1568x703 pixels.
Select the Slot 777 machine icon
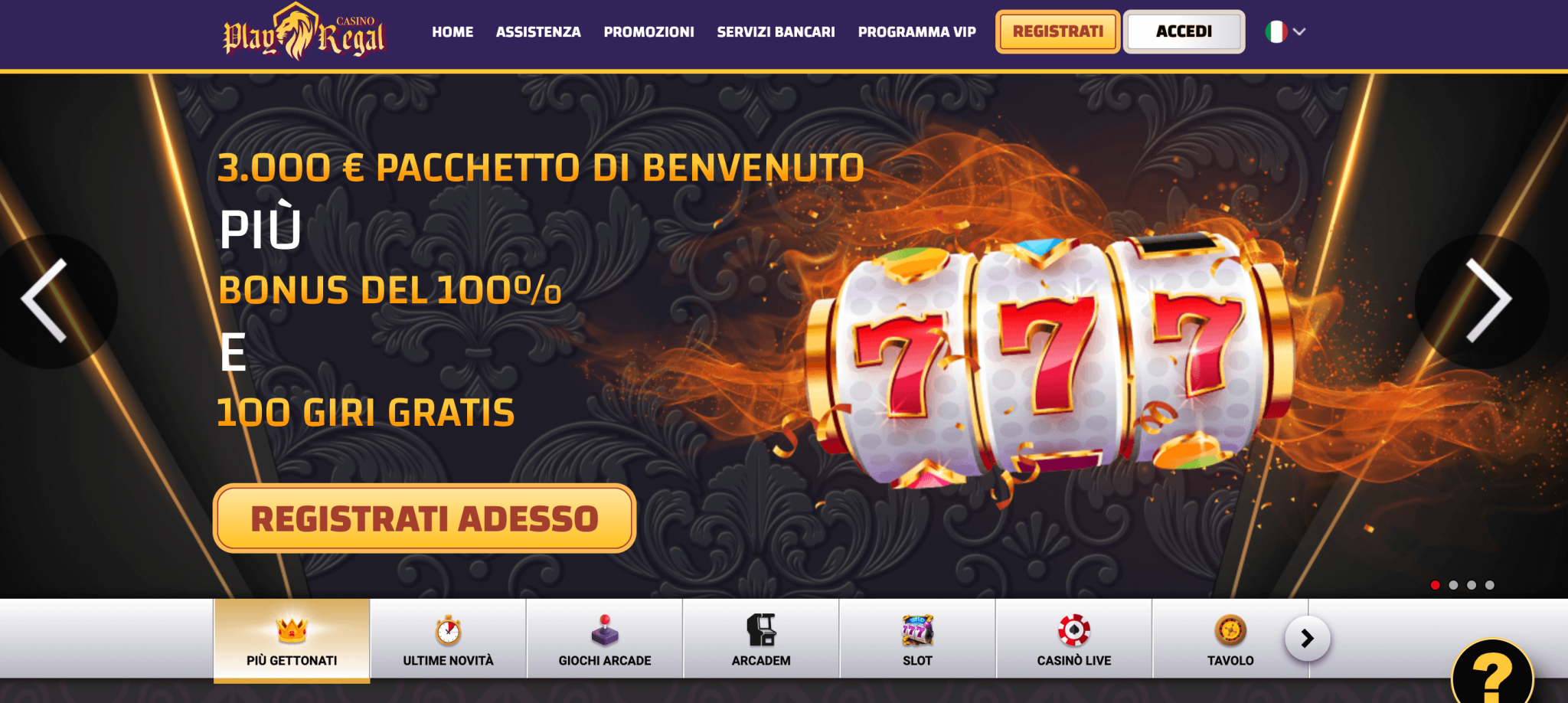pos(917,630)
